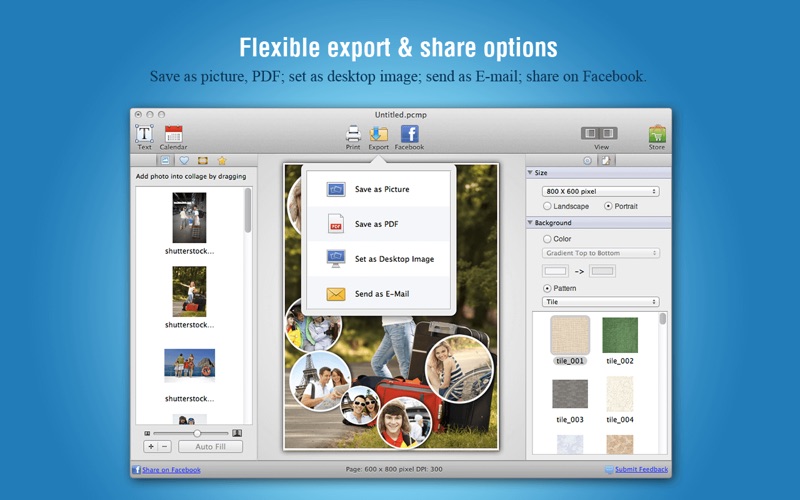Click the sunglasses couple circle photo

360,406
